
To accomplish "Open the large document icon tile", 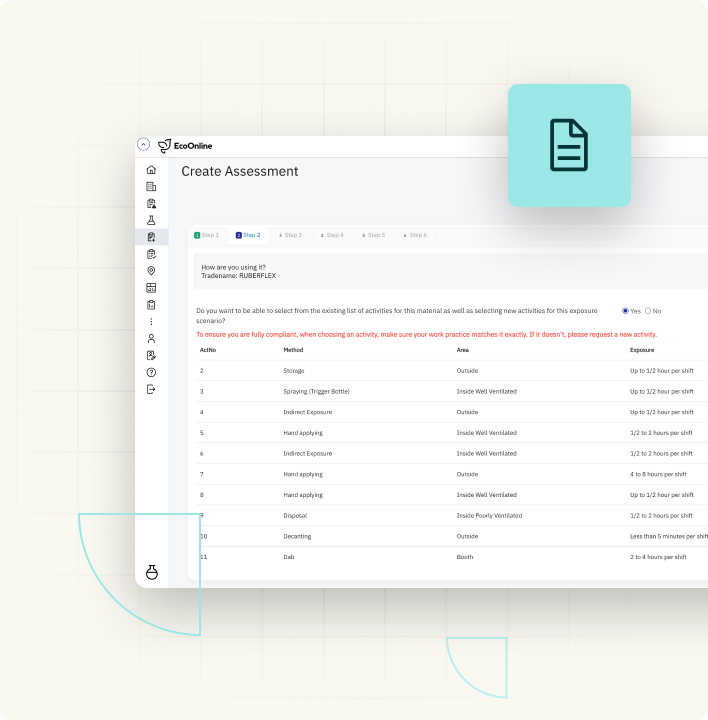I will (569, 146).
